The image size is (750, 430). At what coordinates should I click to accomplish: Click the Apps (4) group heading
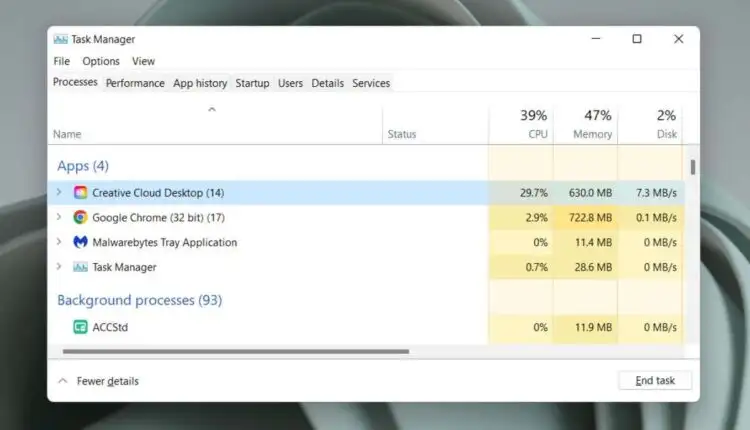(83, 166)
